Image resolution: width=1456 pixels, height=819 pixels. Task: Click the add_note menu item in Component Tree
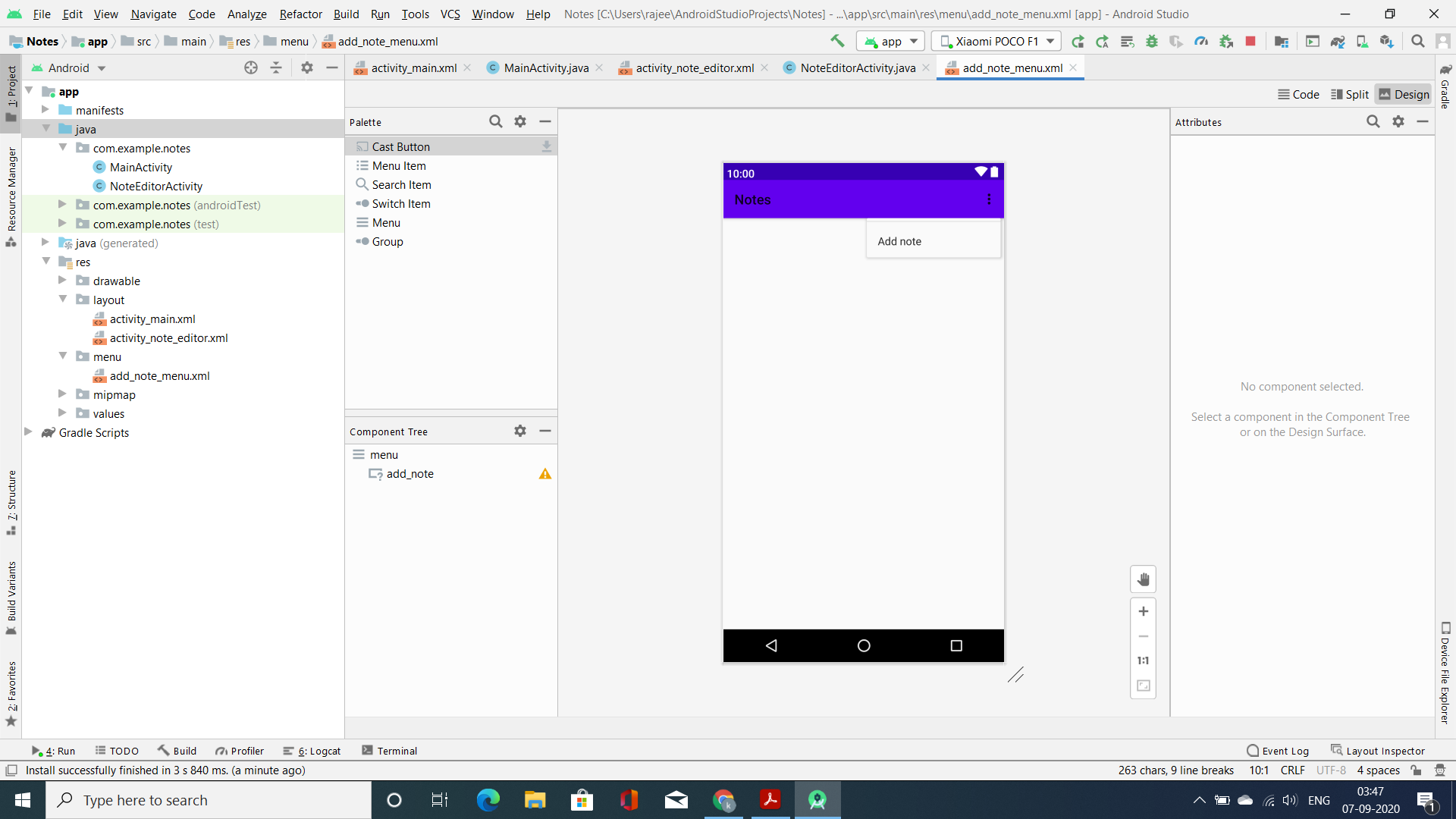(x=410, y=473)
